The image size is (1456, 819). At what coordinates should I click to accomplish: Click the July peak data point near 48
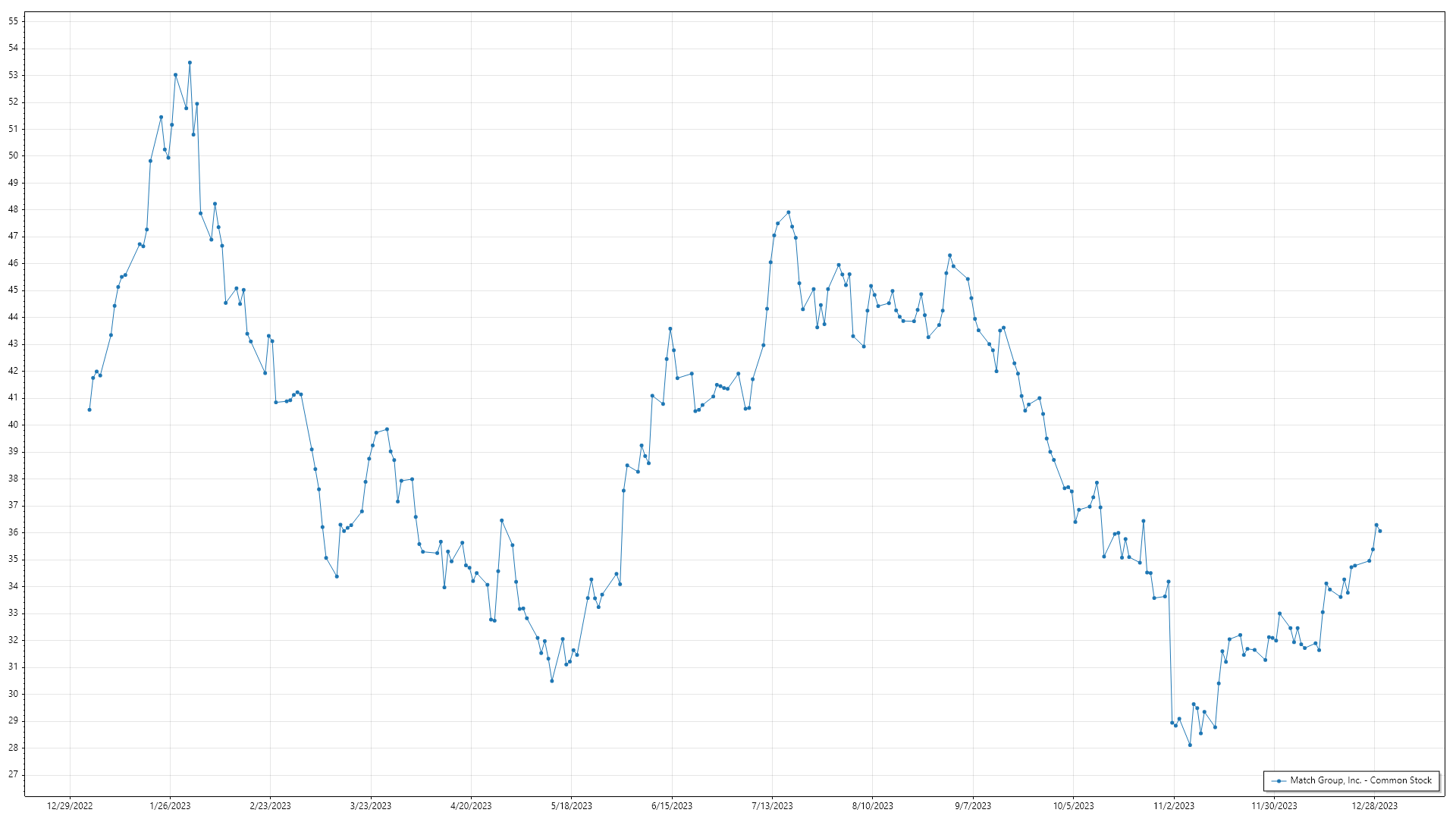click(x=789, y=212)
